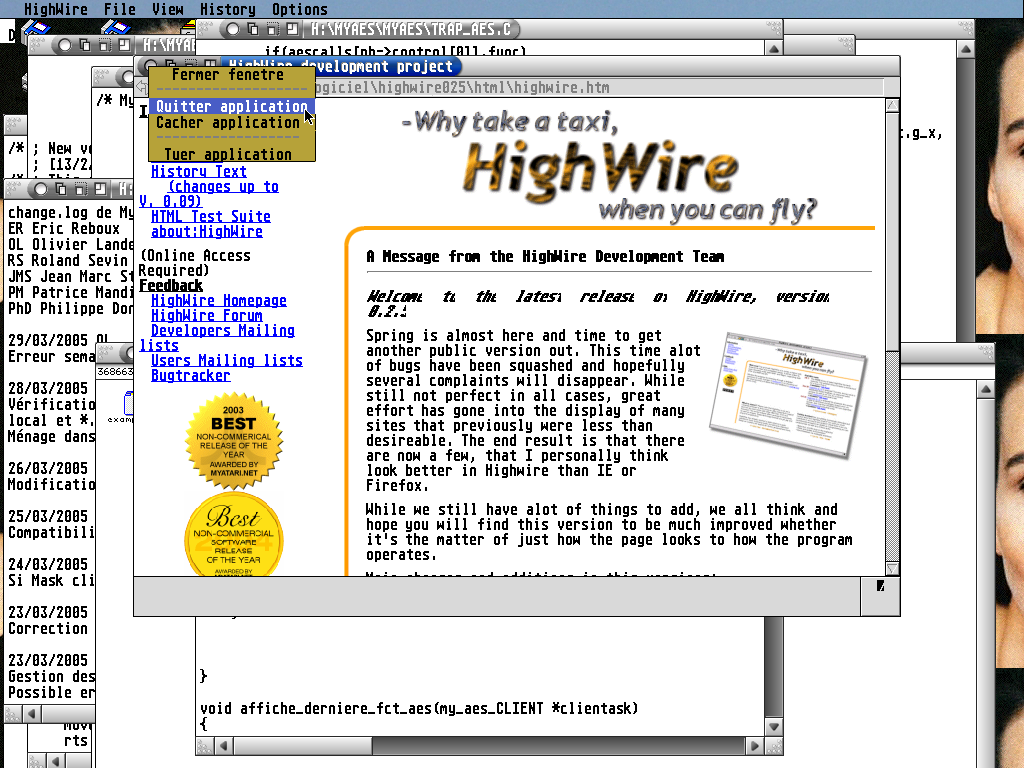Open Users Mailing lists link
This screenshot has width=1024, height=768.
(227, 360)
